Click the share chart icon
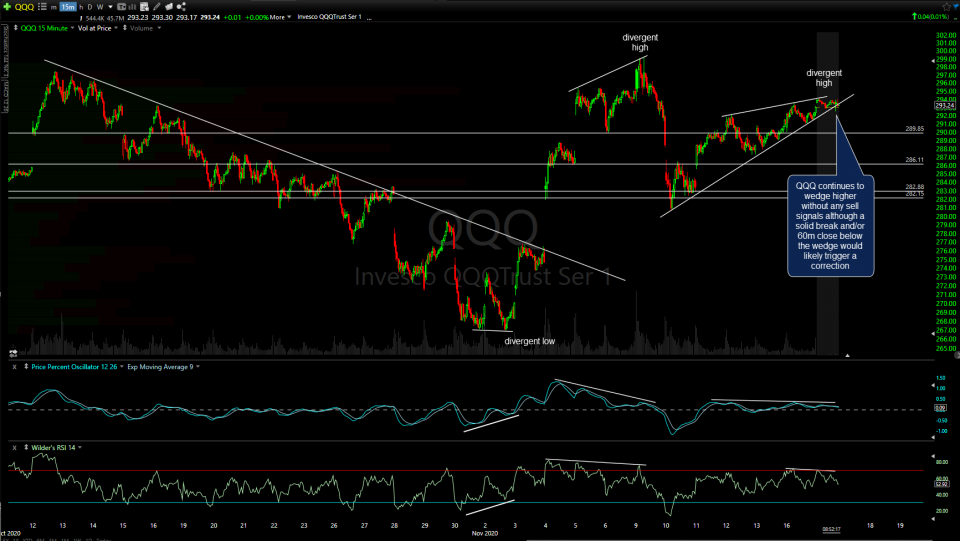Viewport: 960px width, 541px height. coord(181,7)
